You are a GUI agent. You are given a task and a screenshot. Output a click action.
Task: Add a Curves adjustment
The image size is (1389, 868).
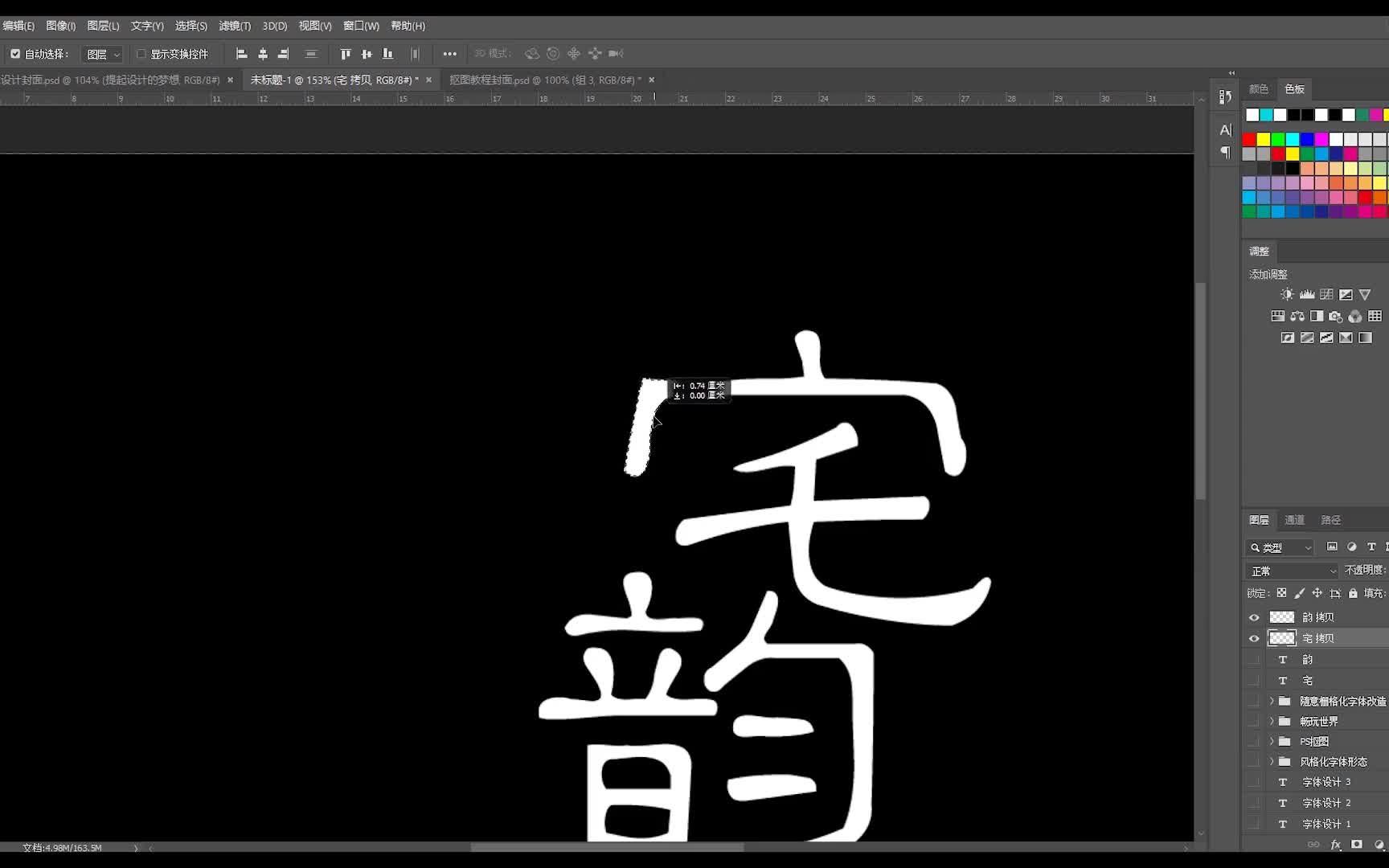pos(1326,294)
